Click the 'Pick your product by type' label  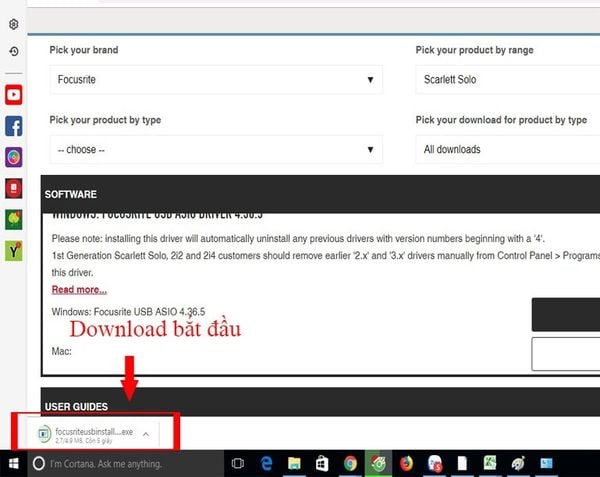pos(105,120)
